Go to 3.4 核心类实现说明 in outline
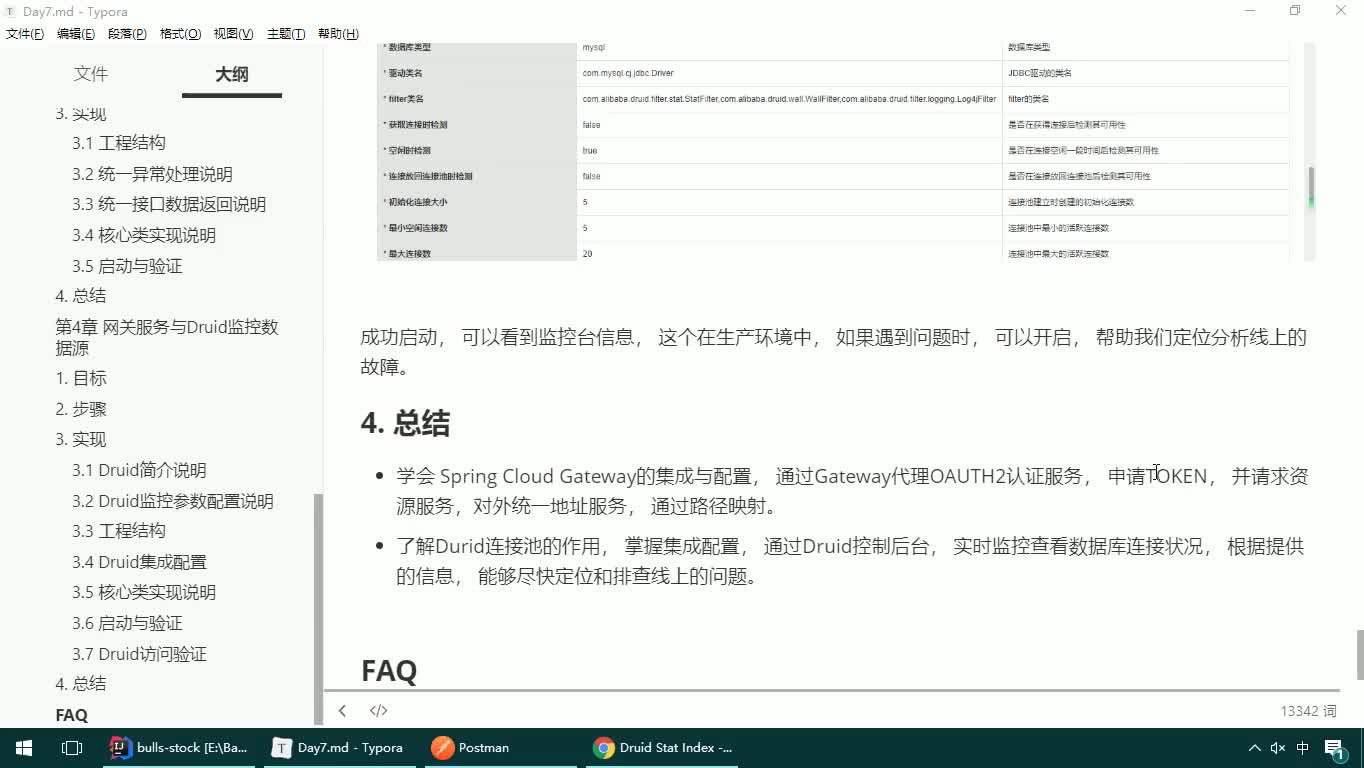 click(x=144, y=235)
